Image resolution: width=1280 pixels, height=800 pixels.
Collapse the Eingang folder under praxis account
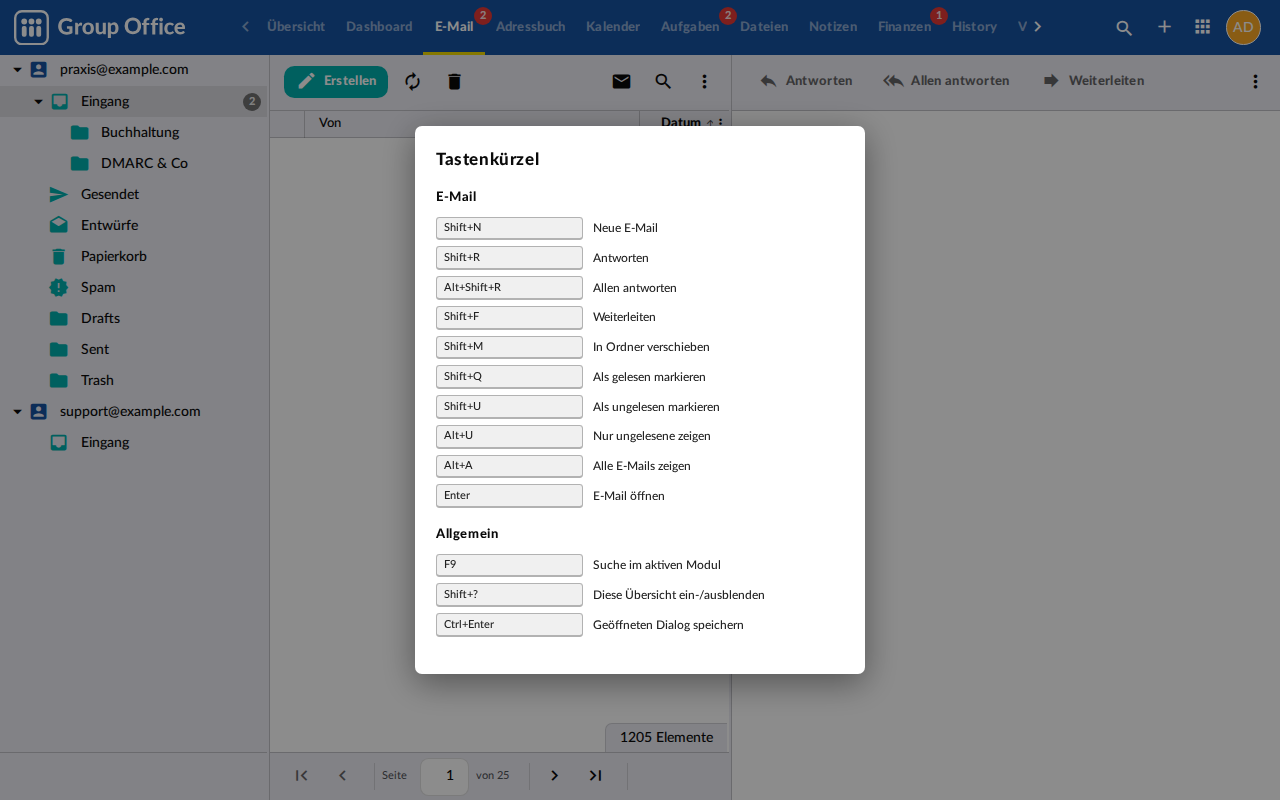38,101
